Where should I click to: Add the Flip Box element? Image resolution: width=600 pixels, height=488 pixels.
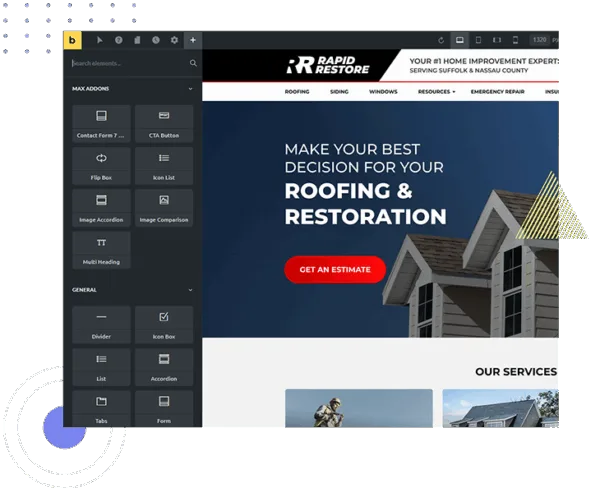(x=101, y=166)
